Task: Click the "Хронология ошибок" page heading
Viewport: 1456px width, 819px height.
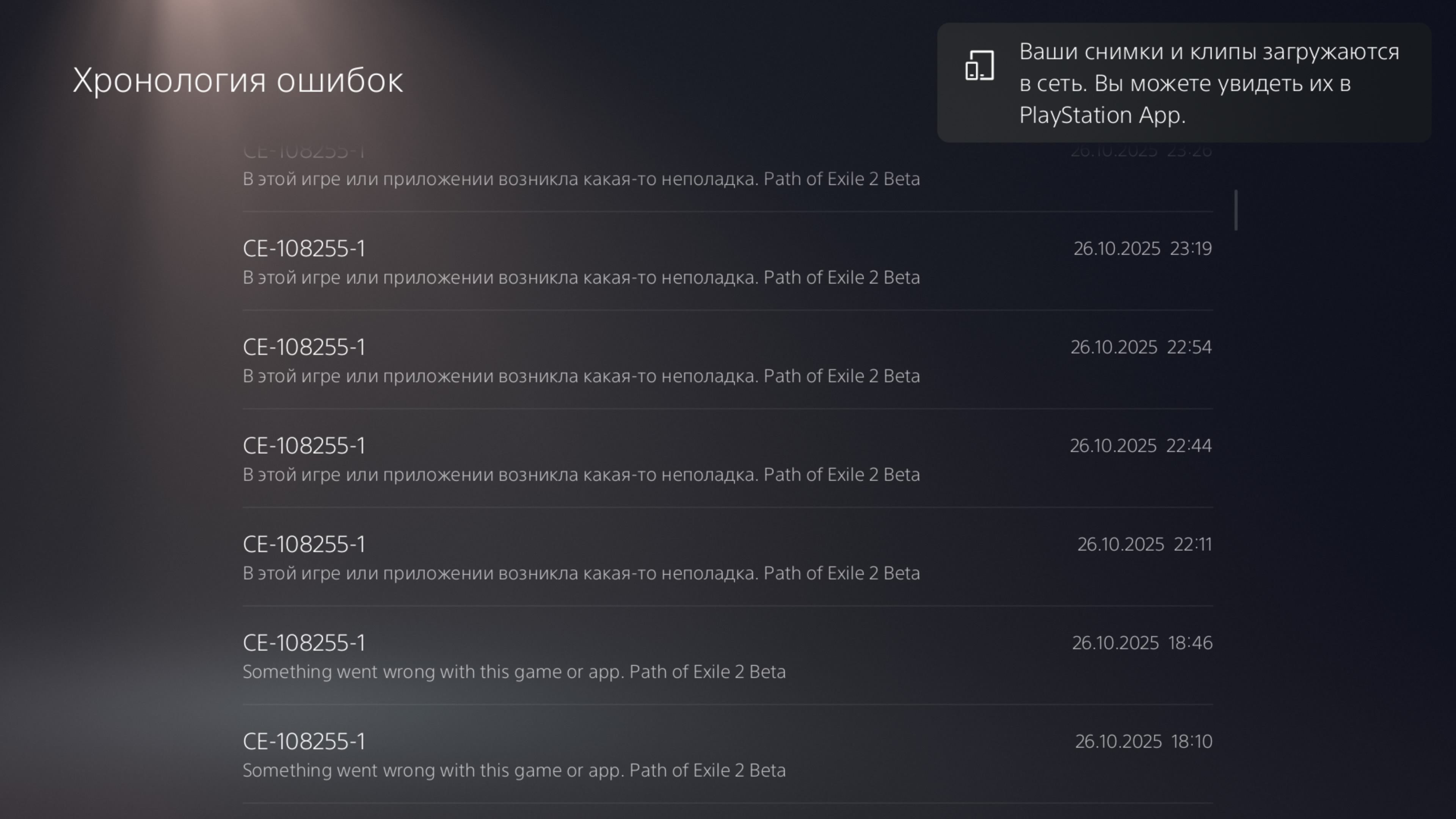Action: coord(237,80)
